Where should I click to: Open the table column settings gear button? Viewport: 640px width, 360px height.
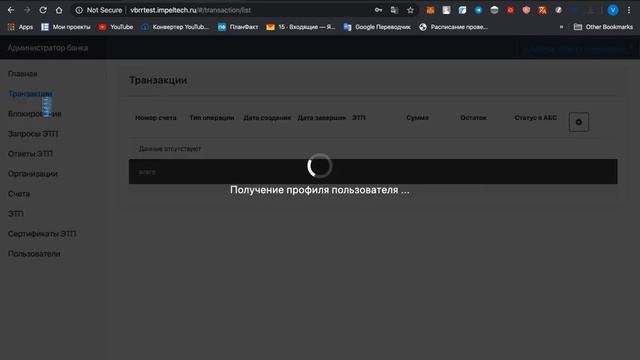tap(579, 122)
